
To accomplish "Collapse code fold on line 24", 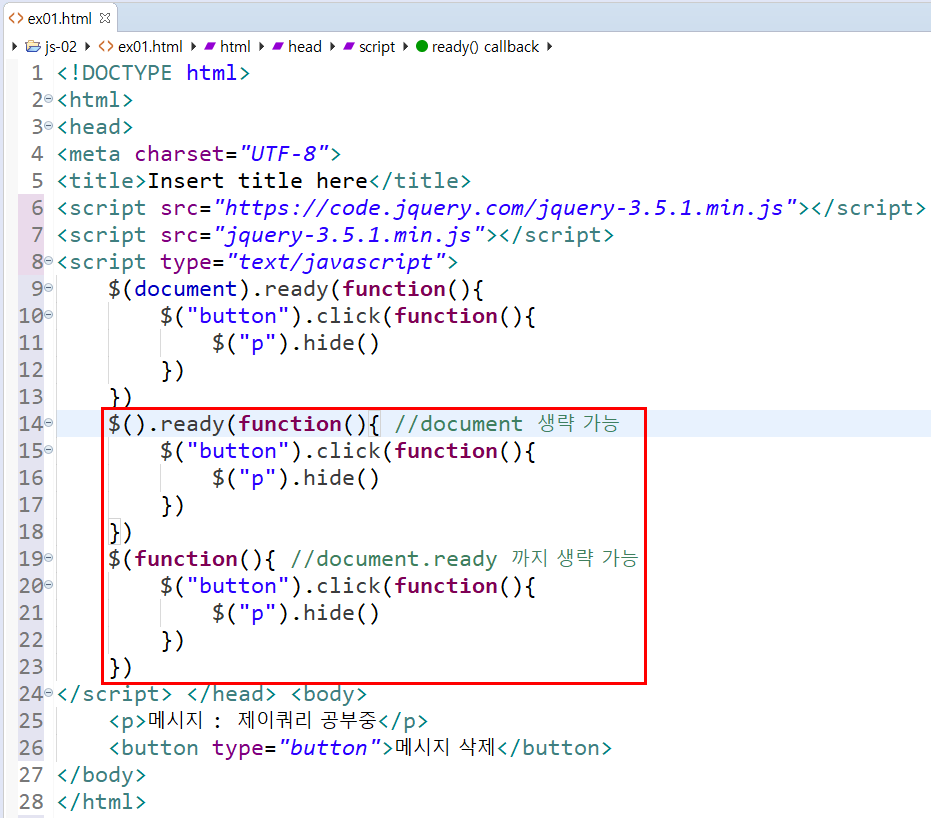I will (x=49, y=692).
